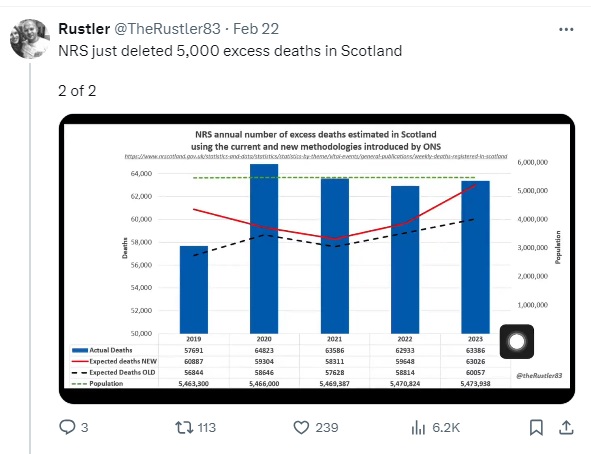
Task: Open the excess deaths chart image
Action: (x=317, y=259)
